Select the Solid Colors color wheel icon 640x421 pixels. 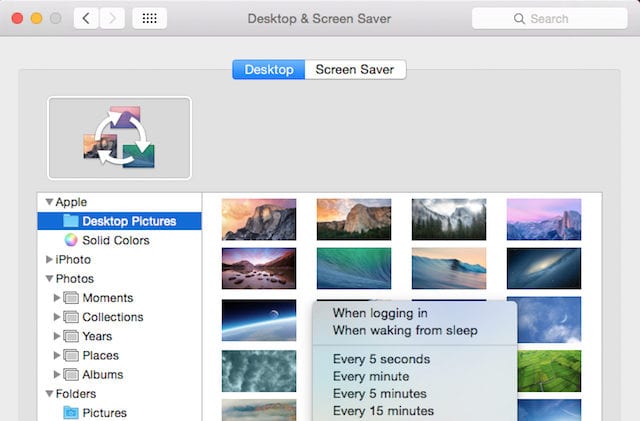71,240
